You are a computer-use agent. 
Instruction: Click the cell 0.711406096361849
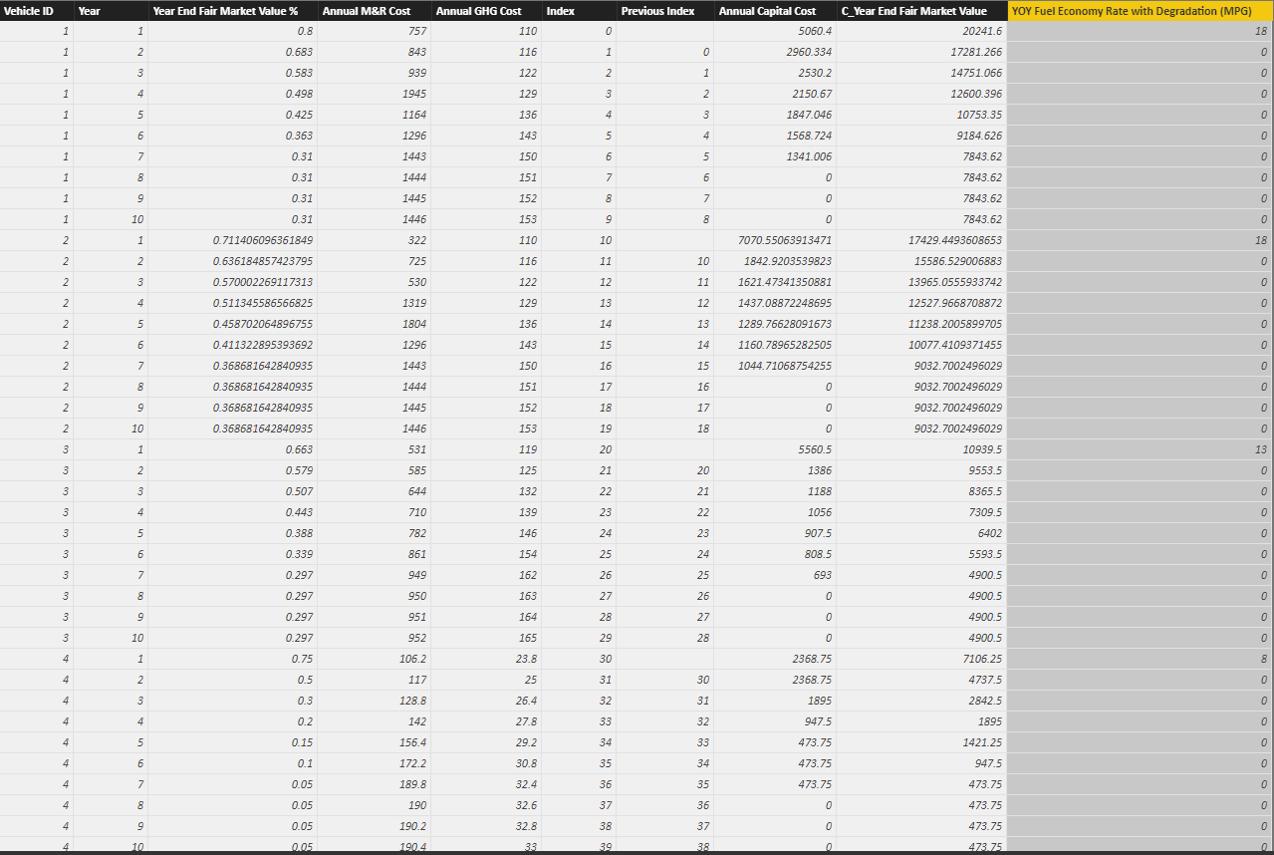(x=232, y=241)
